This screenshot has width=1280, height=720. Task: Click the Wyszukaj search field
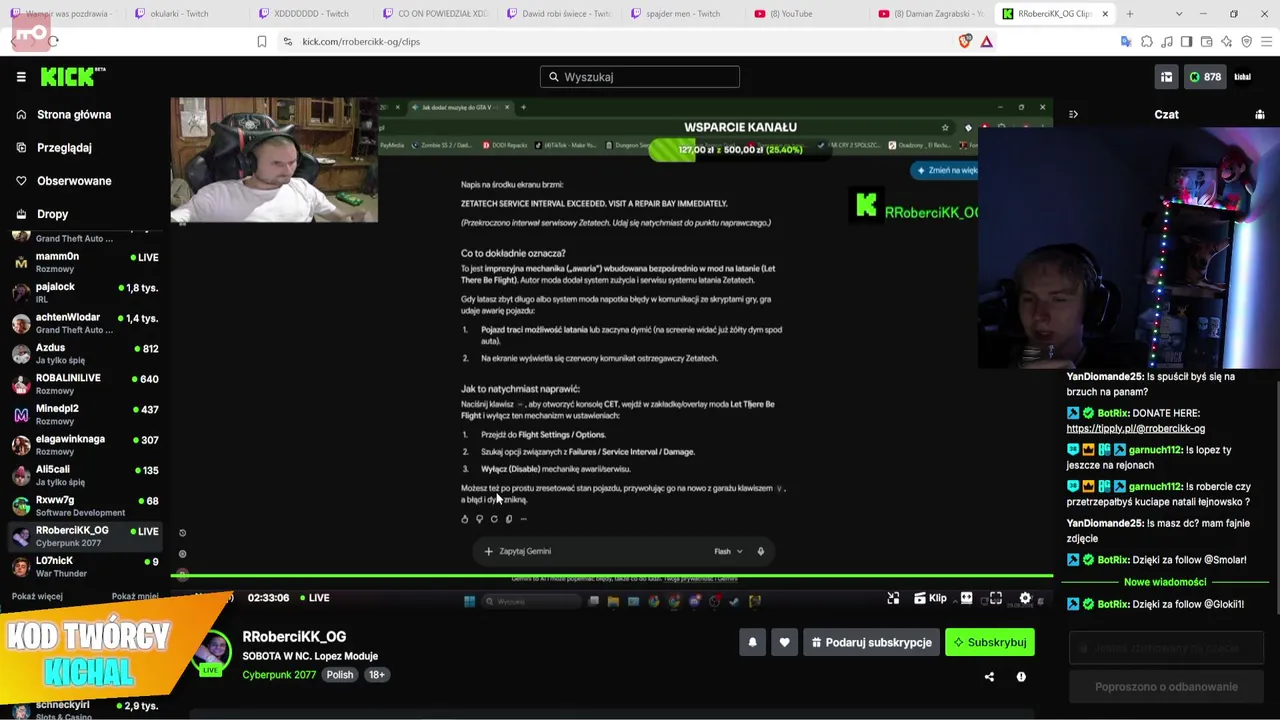[640, 77]
